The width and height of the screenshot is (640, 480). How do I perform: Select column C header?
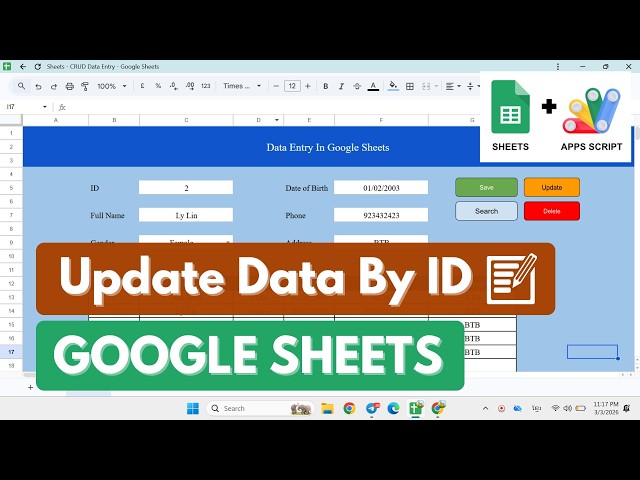(x=186, y=120)
